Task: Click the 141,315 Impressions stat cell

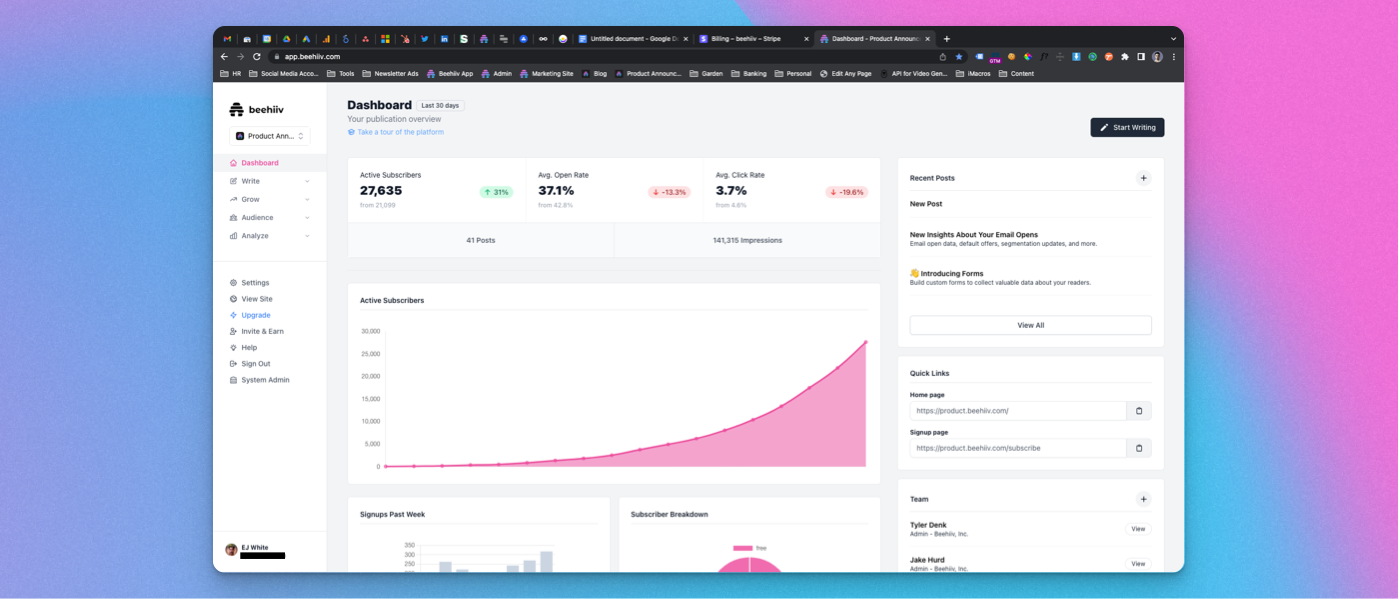Action: click(747, 240)
